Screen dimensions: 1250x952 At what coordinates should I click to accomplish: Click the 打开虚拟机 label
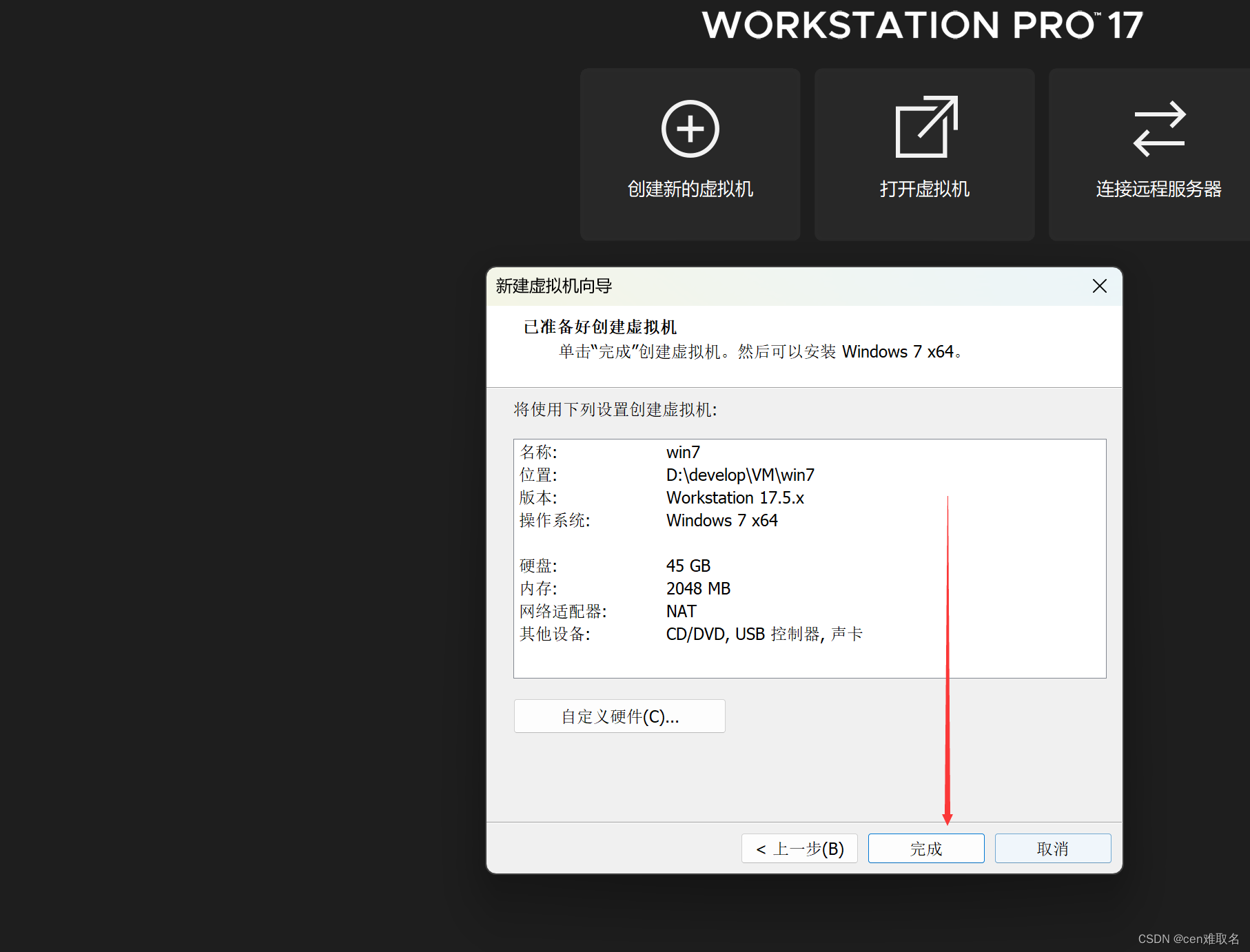pyautogui.click(x=924, y=189)
